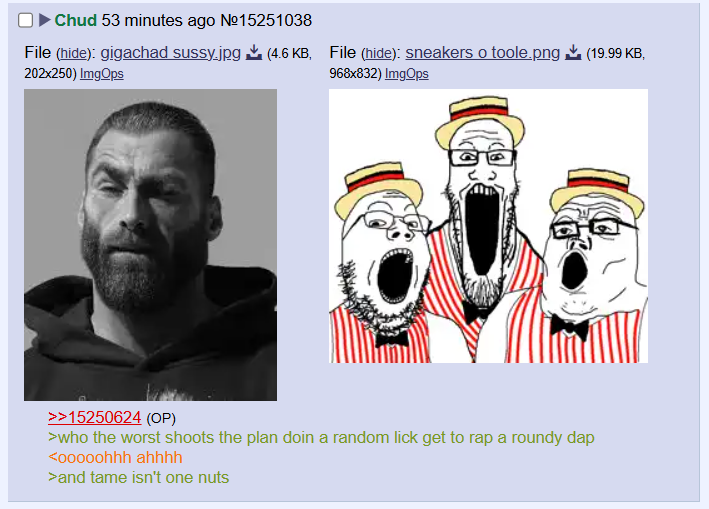This screenshot has width=709, height=509.
Task: Click the '53 minutes ago' timestamp
Action: coord(158,20)
